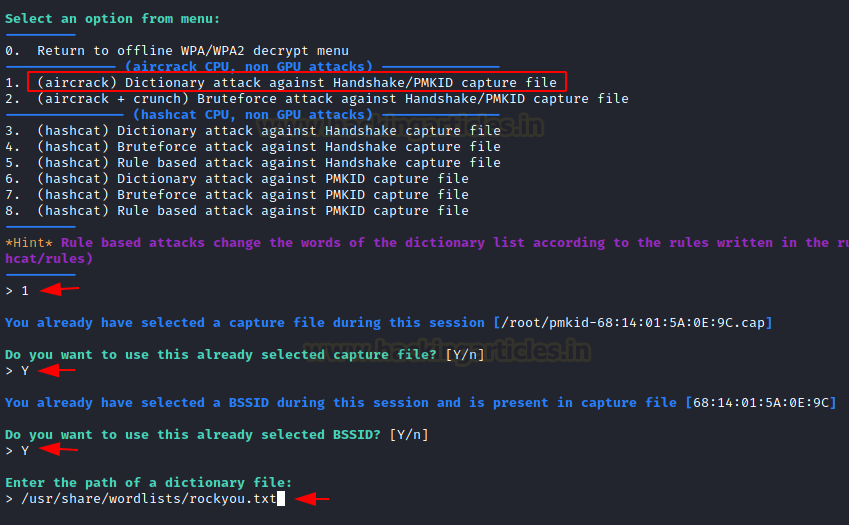Image resolution: width=849 pixels, height=525 pixels.
Task: Click the aircrack CPU, non GPU attacks header
Action: (249, 67)
